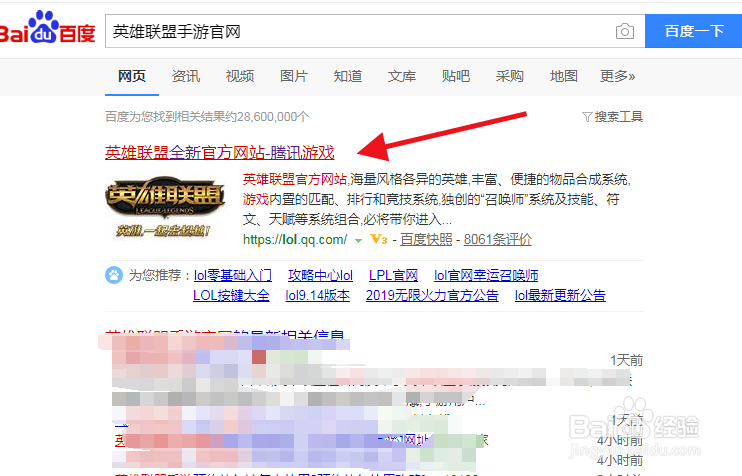Open the lol零基础入门 suggestion
Image resolution: width=742 pixels, height=476 pixels.
233,275
